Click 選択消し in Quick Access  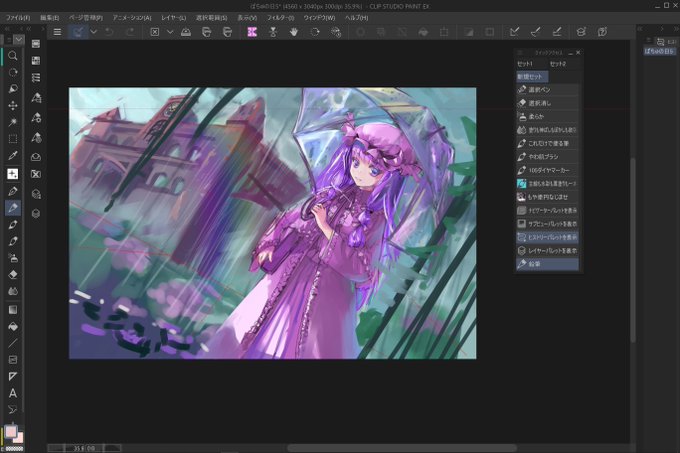coord(547,103)
